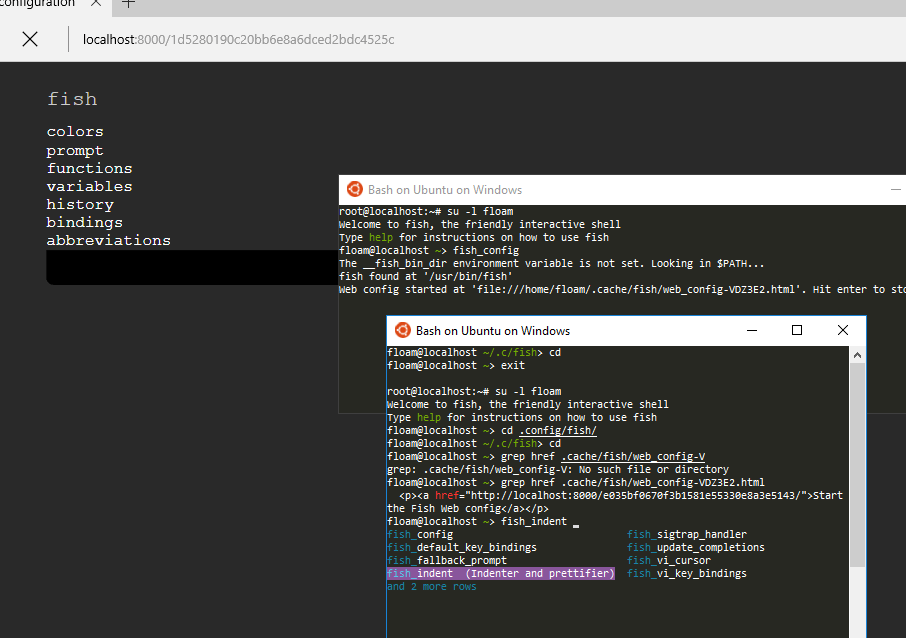Click 'fish_config' command in back terminal
The width and height of the screenshot is (906, 638).
click(486, 251)
